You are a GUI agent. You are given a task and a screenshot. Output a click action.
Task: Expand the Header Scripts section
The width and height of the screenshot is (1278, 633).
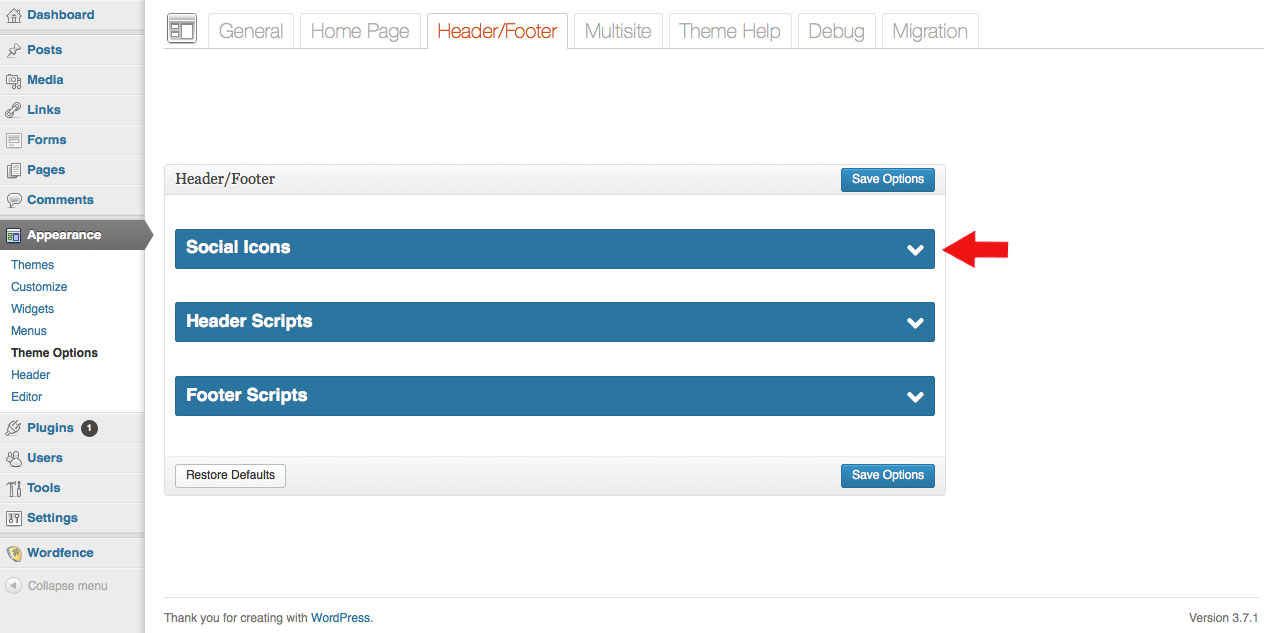(914, 322)
